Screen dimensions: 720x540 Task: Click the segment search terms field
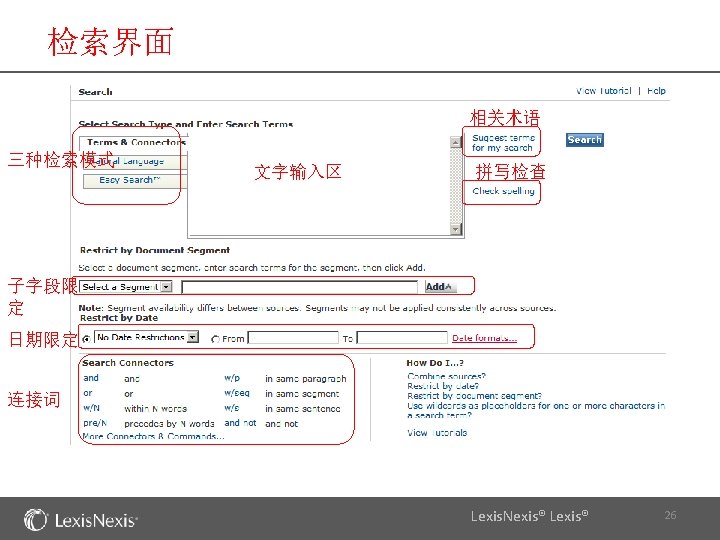tap(300, 287)
